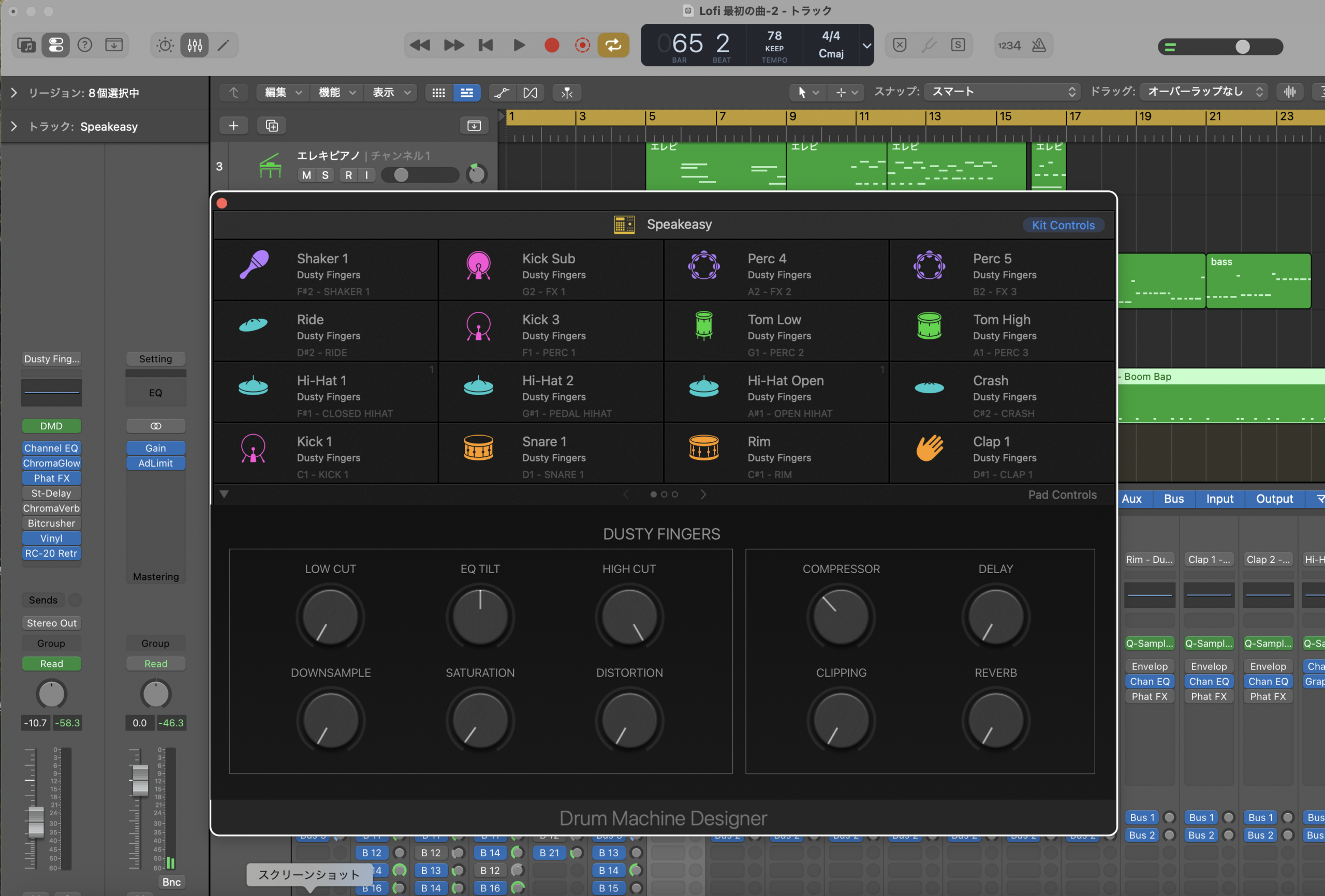Open the 表示 dropdown menu
The width and height of the screenshot is (1325, 896).
point(391,92)
